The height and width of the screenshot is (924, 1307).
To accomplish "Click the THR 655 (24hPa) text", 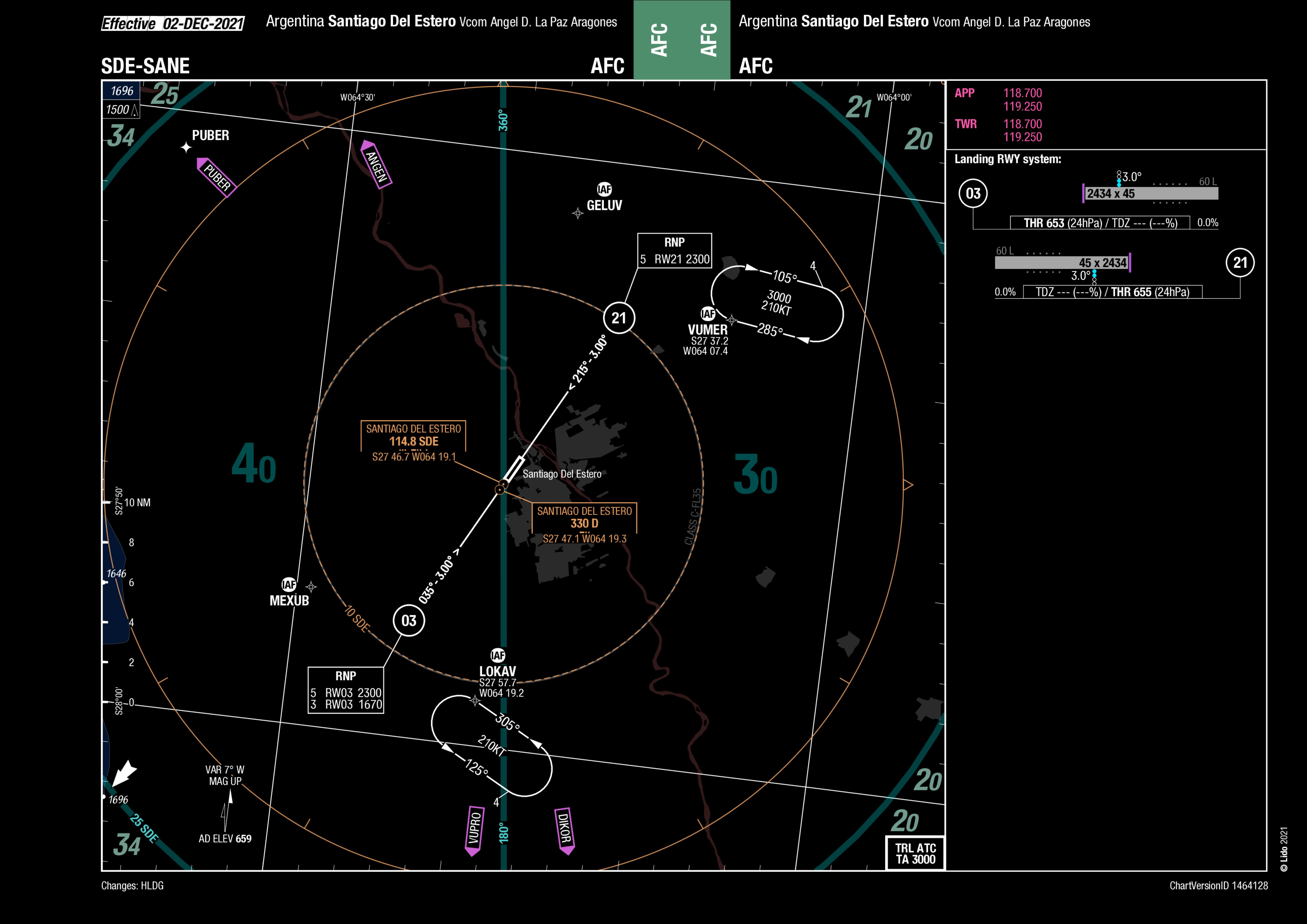I will (1150, 292).
